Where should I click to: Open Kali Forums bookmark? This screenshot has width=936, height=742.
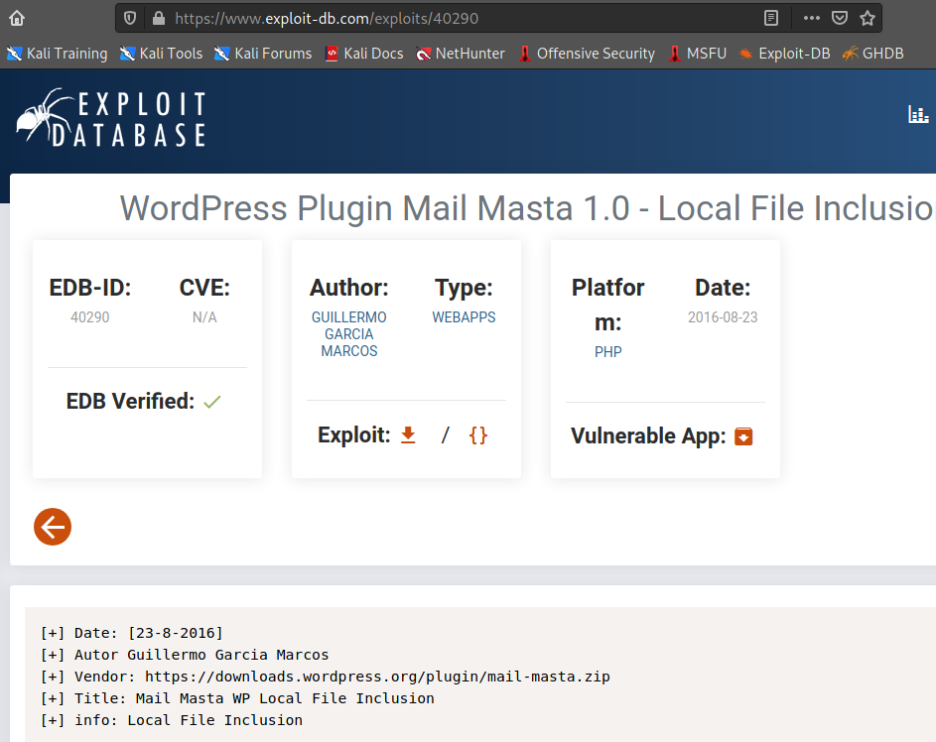[x=263, y=54]
